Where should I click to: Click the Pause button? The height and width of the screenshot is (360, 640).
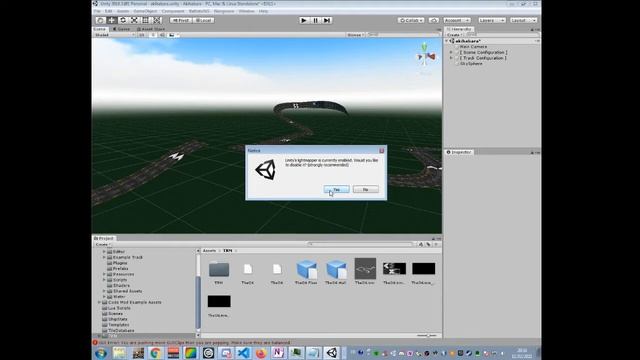(315, 20)
